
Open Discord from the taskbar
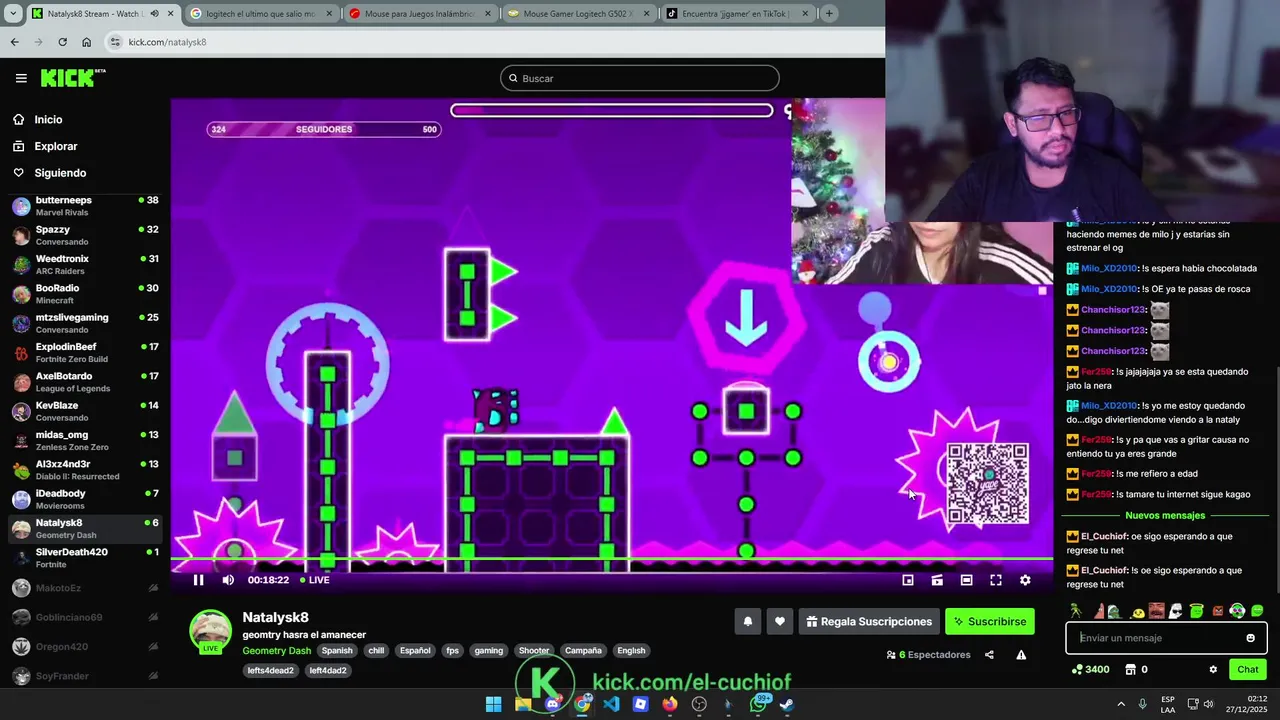[x=552, y=704]
